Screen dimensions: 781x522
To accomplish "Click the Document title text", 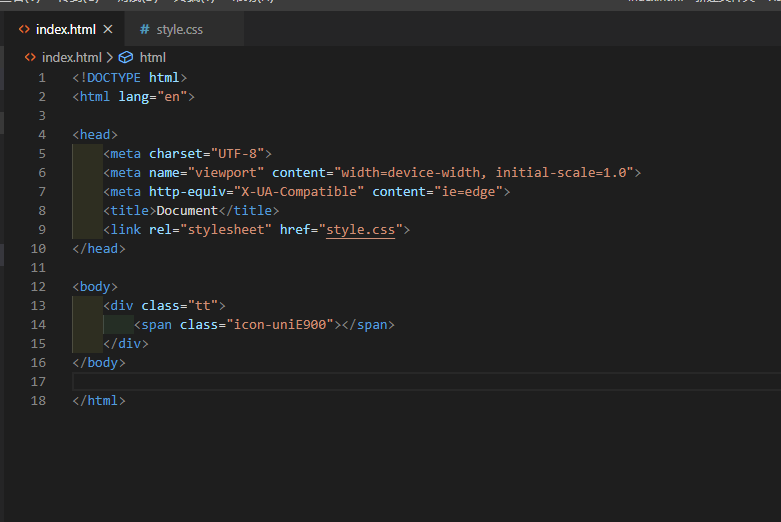I will pyautogui.click(x=187, y=211).
